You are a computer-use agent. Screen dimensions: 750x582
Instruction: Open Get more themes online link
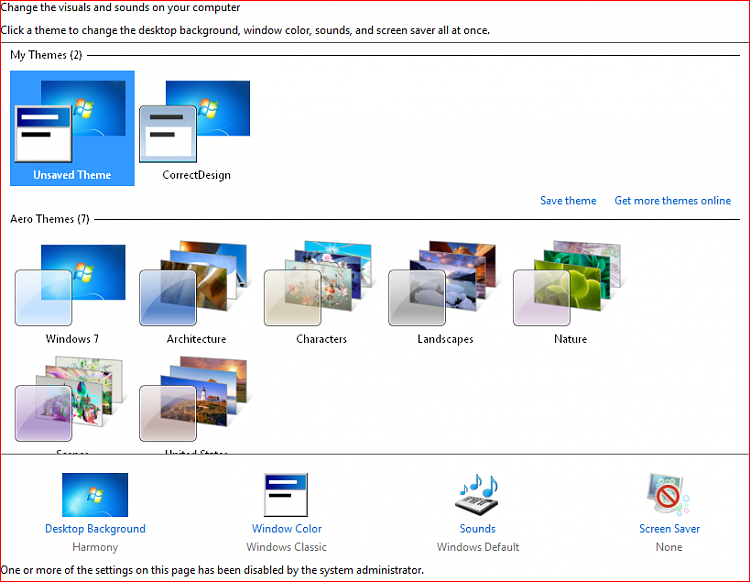(673, 200)
